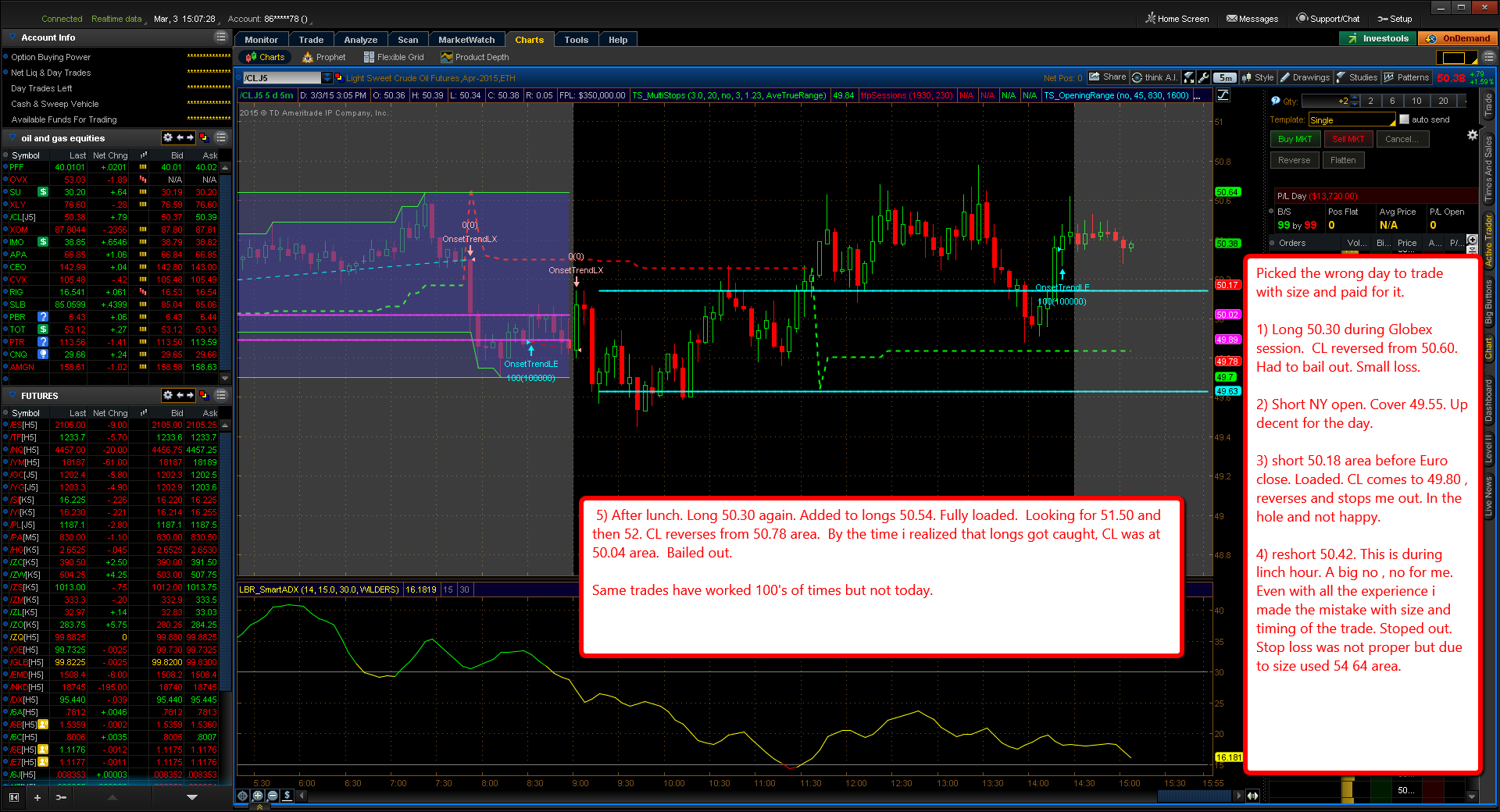Switch to the Scan tab

(408, 40)
